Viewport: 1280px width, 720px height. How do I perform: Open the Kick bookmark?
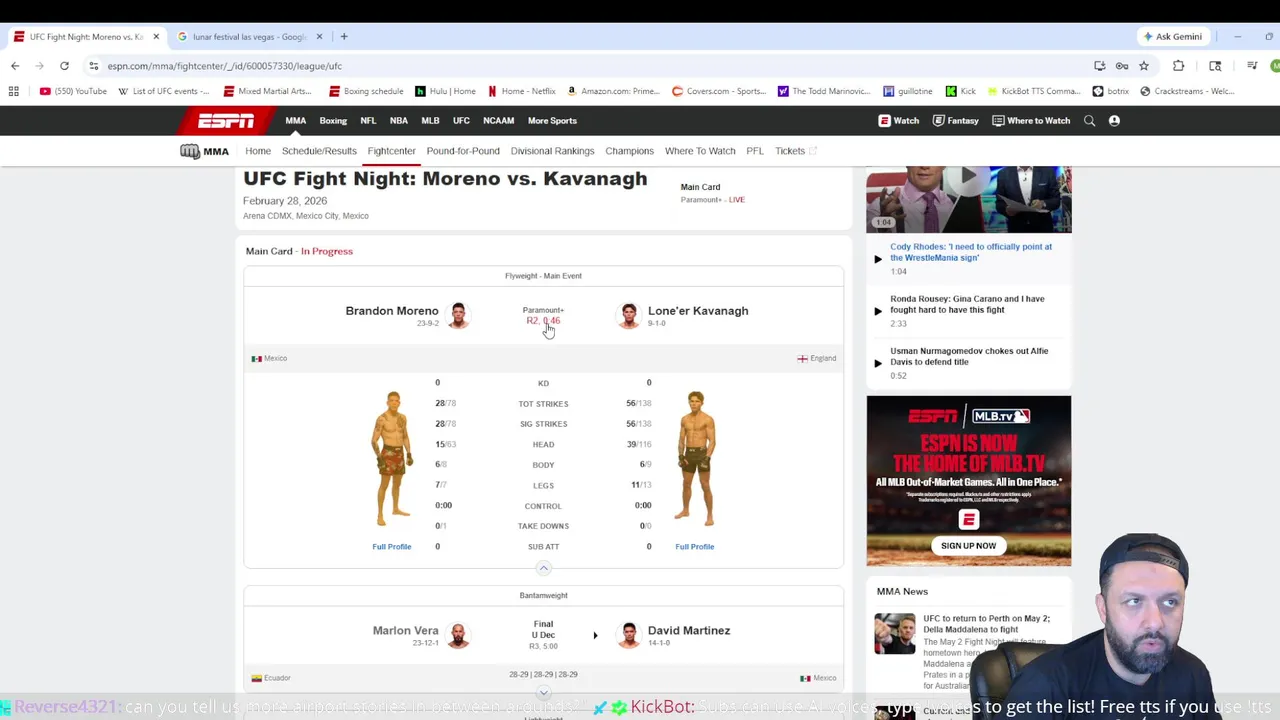click(961, 91)
